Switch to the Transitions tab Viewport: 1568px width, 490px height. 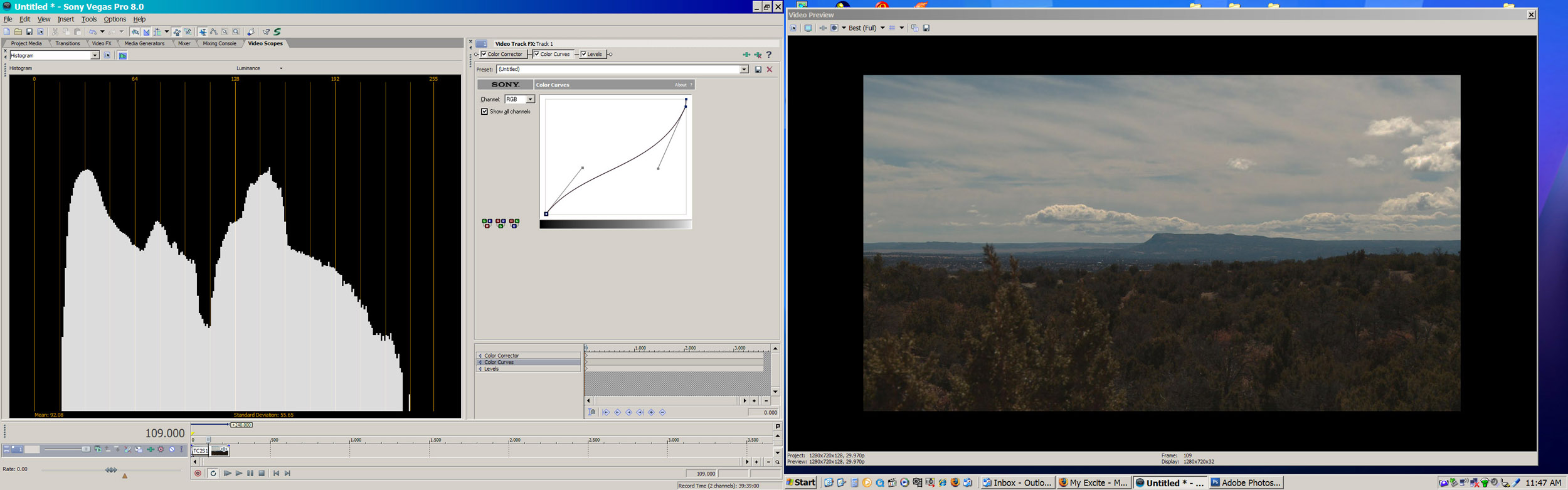[x=68, y=44]
